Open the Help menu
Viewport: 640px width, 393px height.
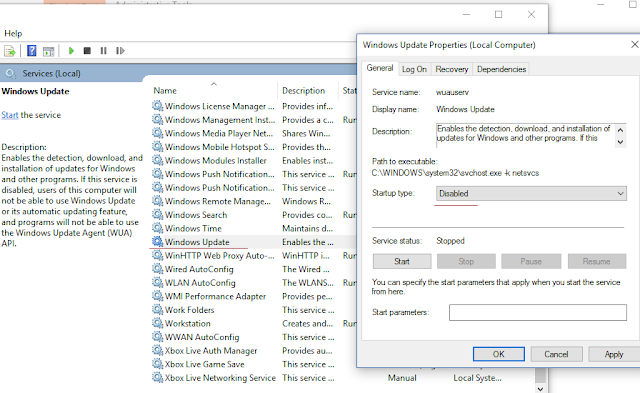[x=13, y=33]
